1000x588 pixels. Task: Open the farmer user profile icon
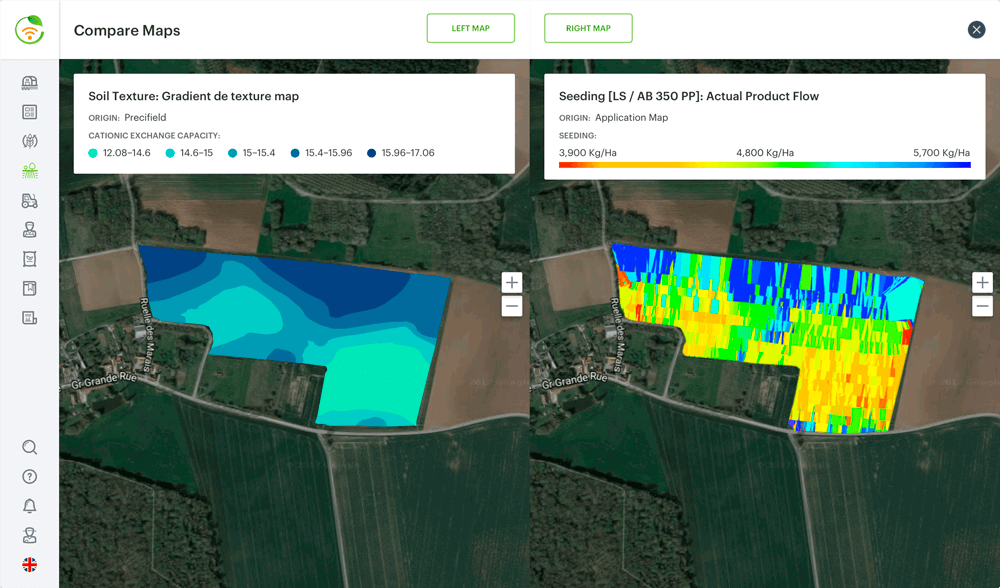pyautogui.click(x=29, y=536)
